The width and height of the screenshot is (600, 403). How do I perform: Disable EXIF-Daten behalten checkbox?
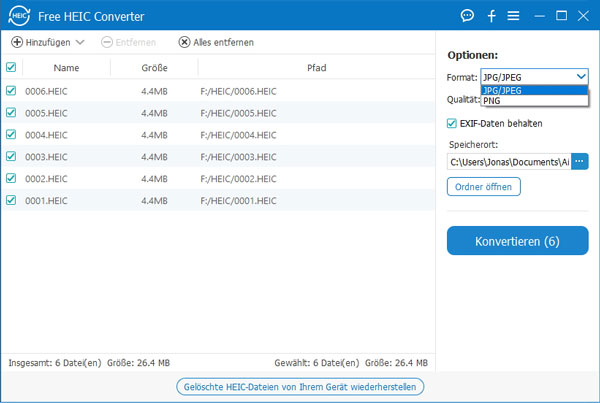point(453,123)
